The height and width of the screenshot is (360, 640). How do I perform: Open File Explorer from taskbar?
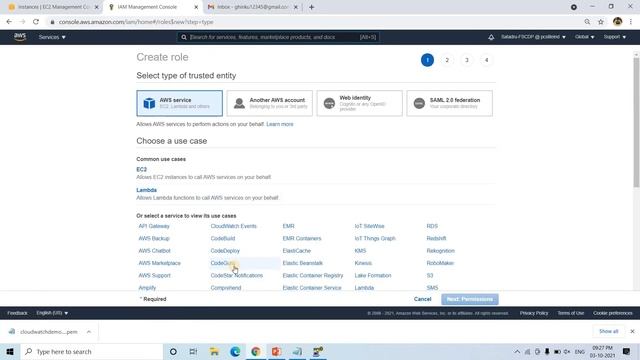(x=214, y=351)
